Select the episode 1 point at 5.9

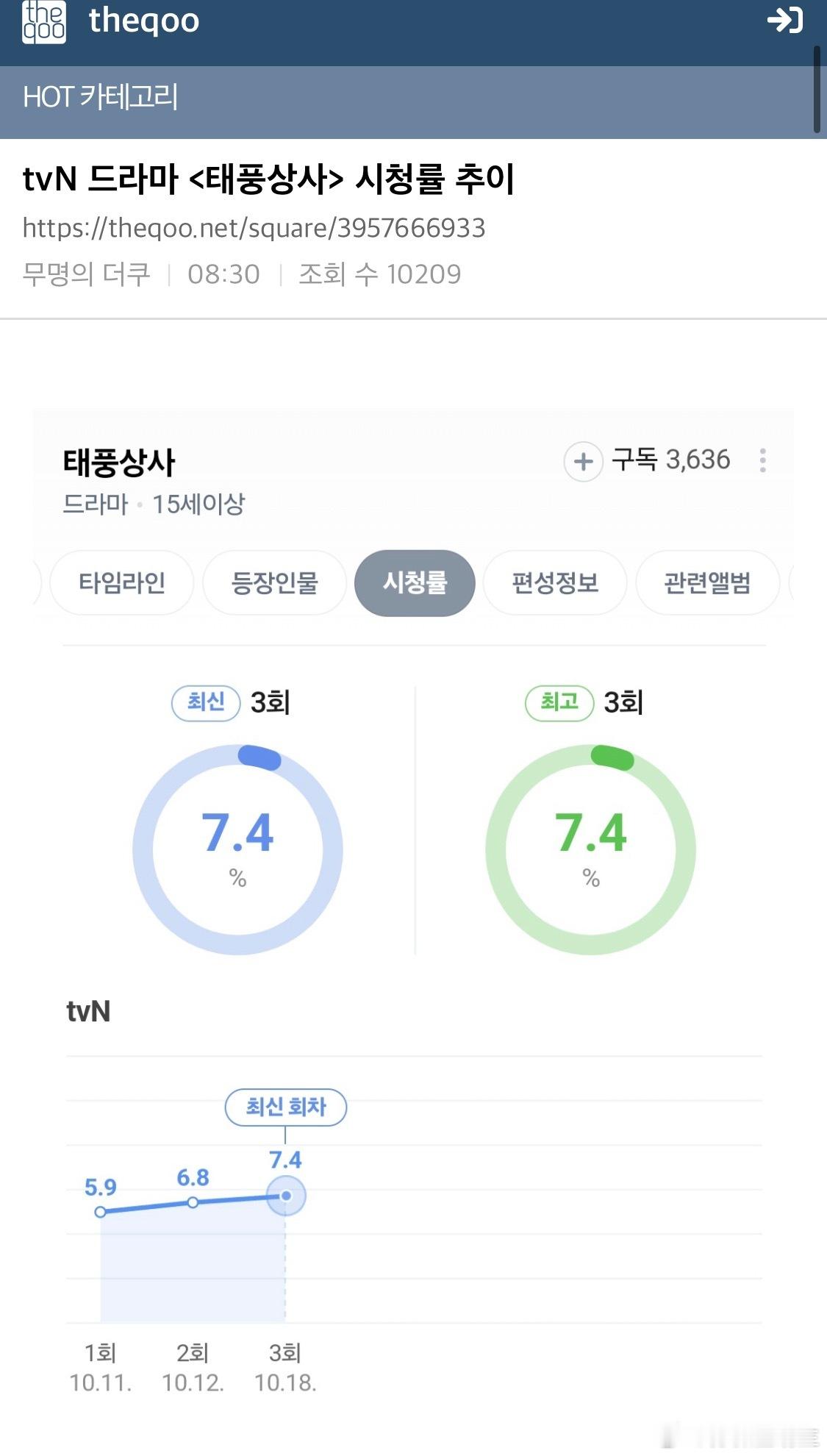pyautogui.click(x=101, y=1211)
